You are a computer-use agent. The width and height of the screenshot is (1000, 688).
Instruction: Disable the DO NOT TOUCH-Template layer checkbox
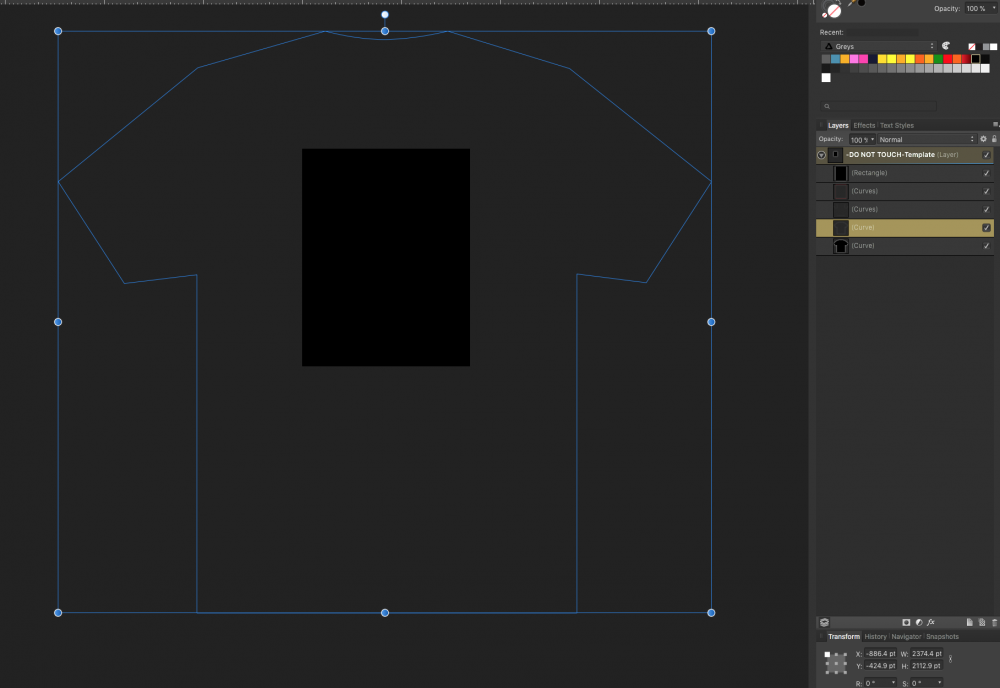click(x=987, y=154)
